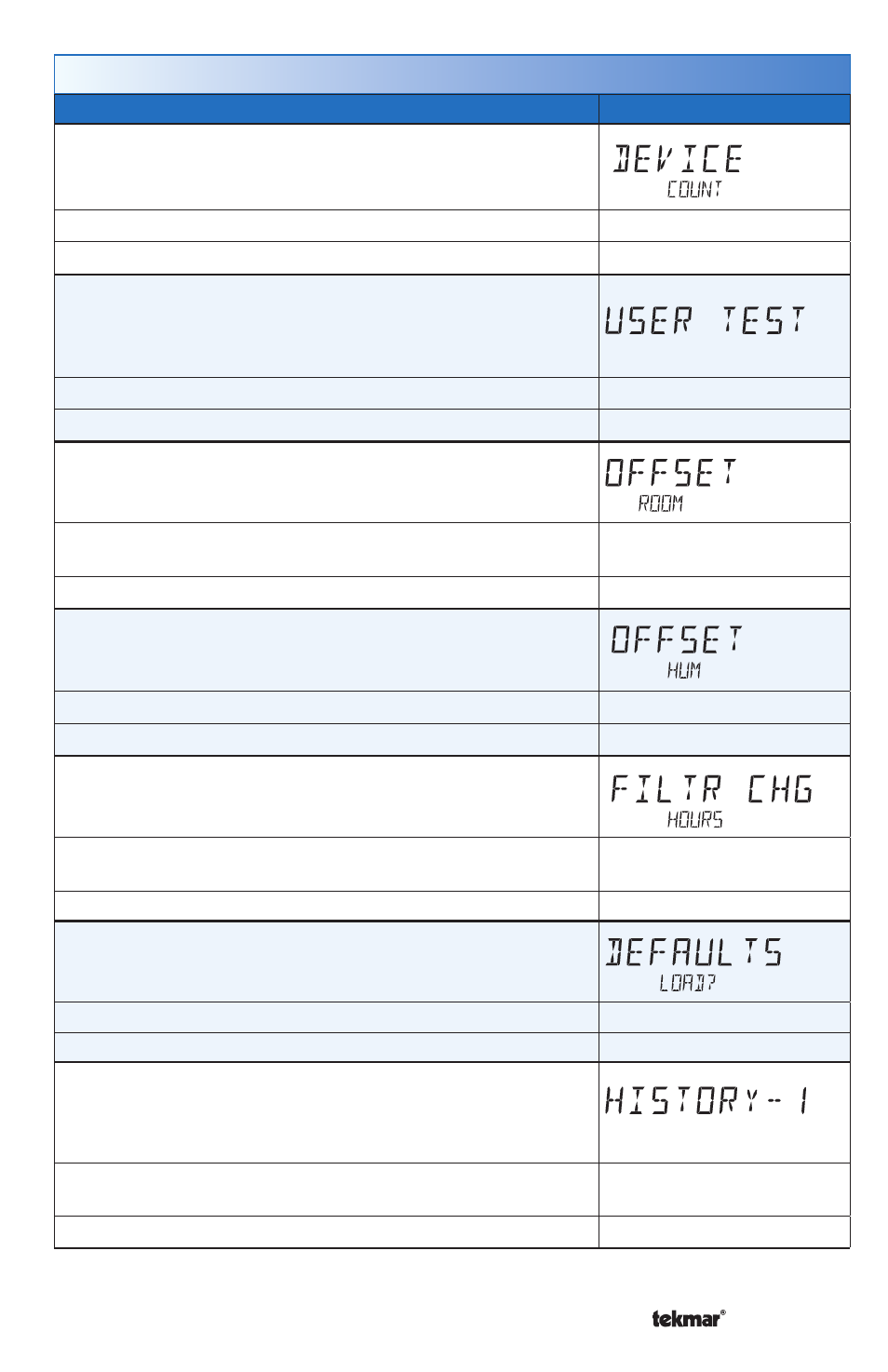Click the small ROOM label under OFFSET
This screenshot has width=888, height=1372.
tap(661, 504)
